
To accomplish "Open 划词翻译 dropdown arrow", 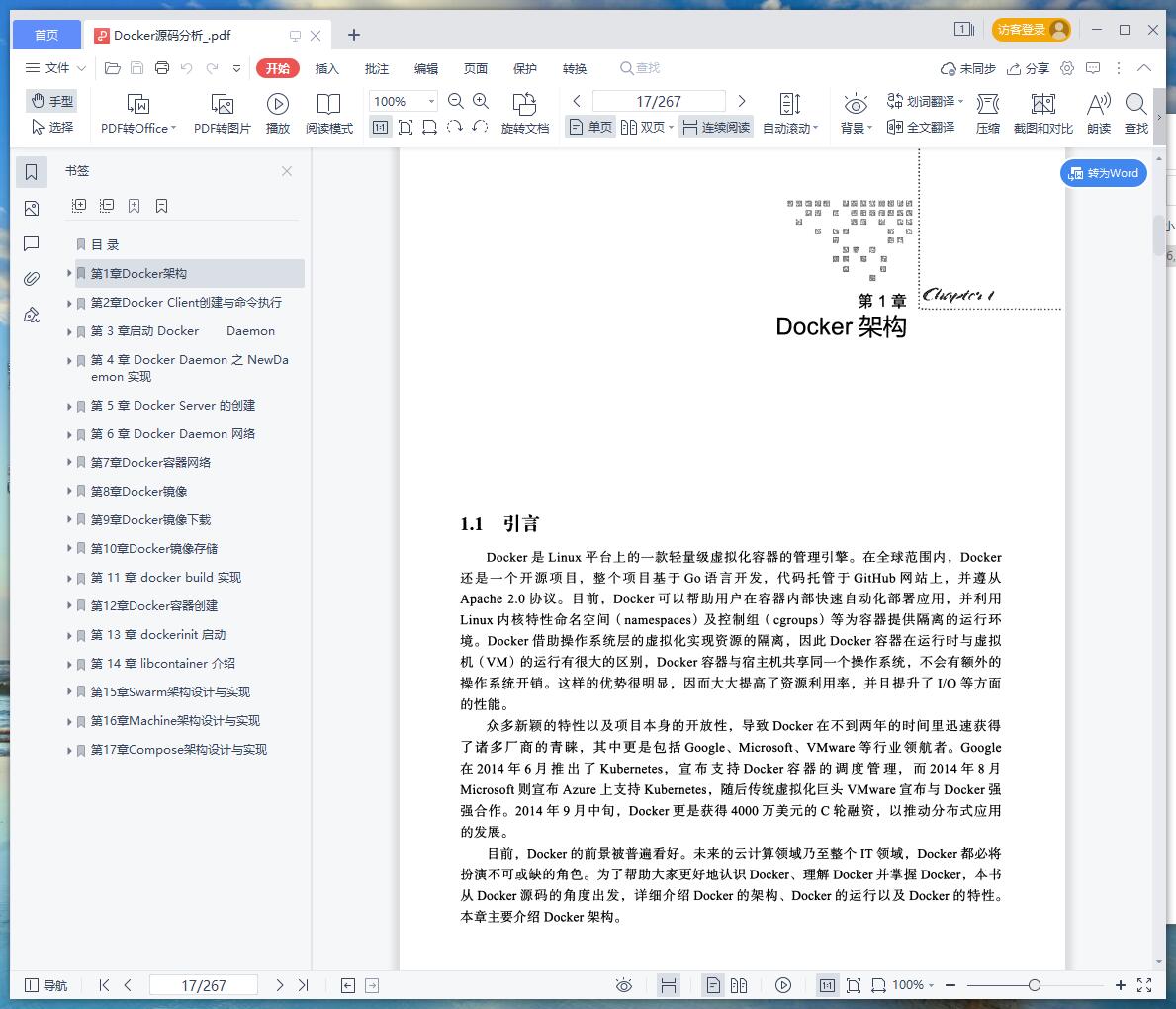I will [x=960, y=101].
